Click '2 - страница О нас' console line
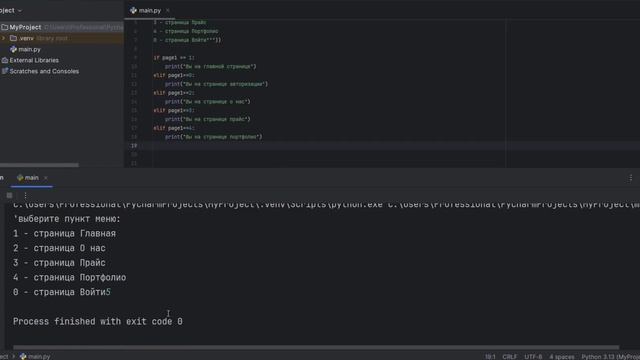The height and width of the screenshot is (360, 640). point(59,248)
